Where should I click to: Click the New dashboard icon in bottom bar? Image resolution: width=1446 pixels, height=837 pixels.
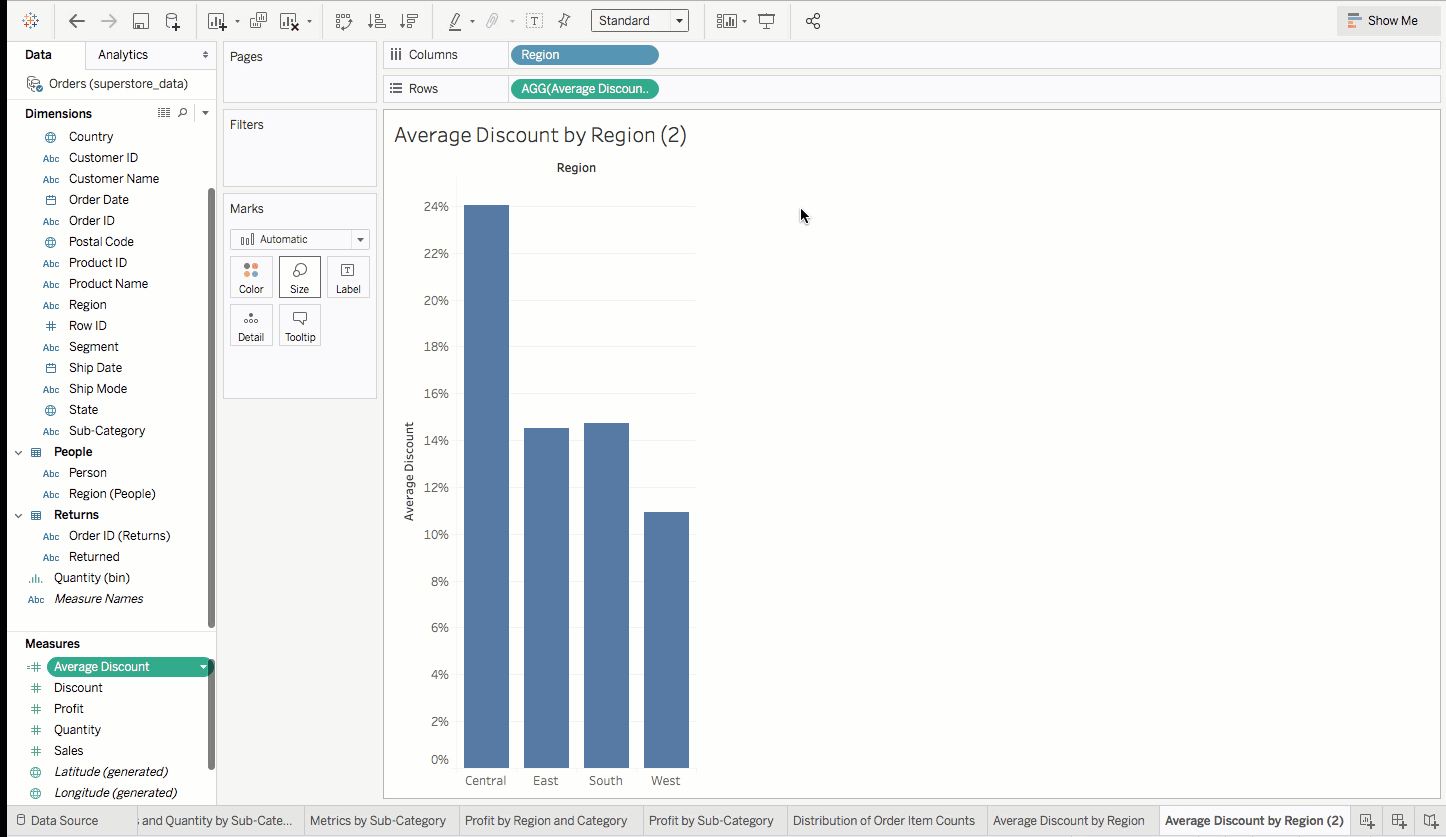(x=1399, y=821)
